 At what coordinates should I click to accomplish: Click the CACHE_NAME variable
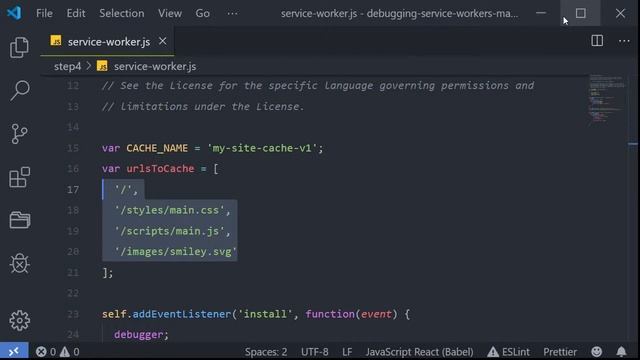(157, 148)
